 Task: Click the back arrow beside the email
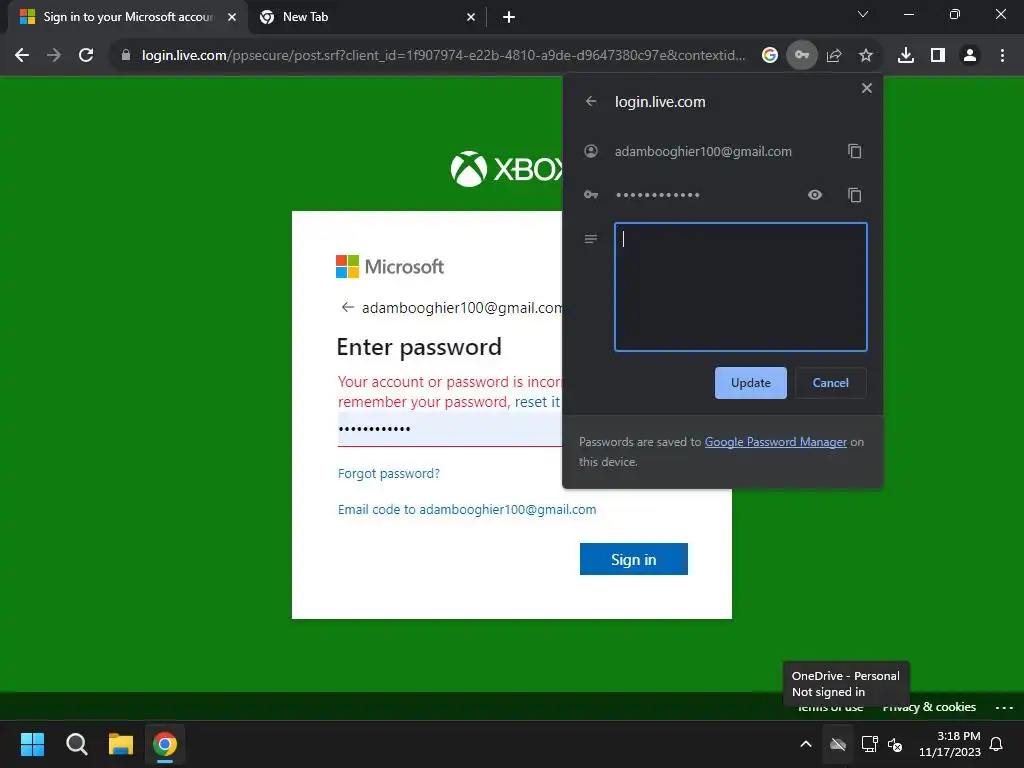(x=347, y=308)
